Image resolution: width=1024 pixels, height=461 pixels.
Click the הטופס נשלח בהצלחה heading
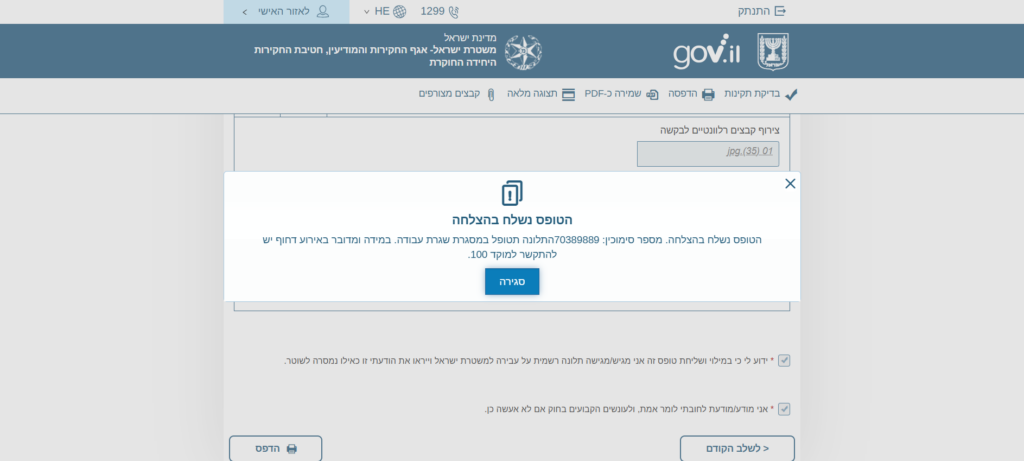(x=512, y=219)
